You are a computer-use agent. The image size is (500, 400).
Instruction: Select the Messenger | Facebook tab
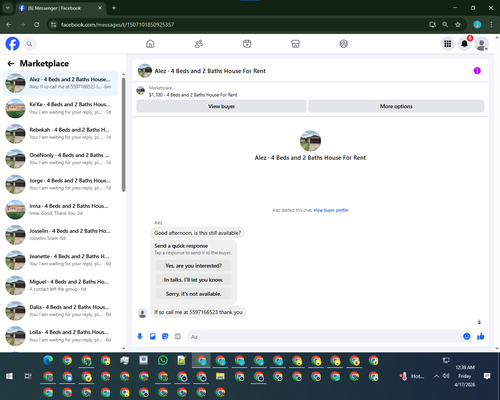(60, 8)
